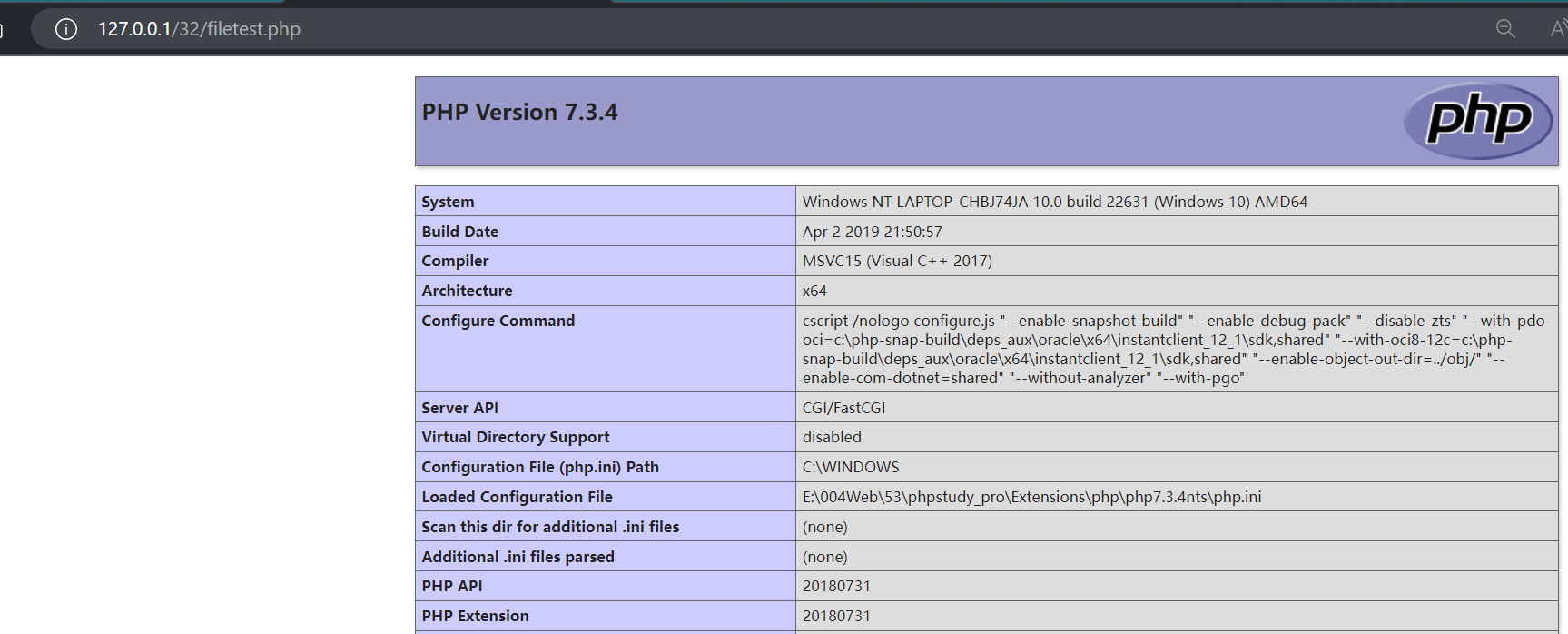1568x634 pixels.
Task: Select the PHP Extension label
Action: [x=475, y=616]
